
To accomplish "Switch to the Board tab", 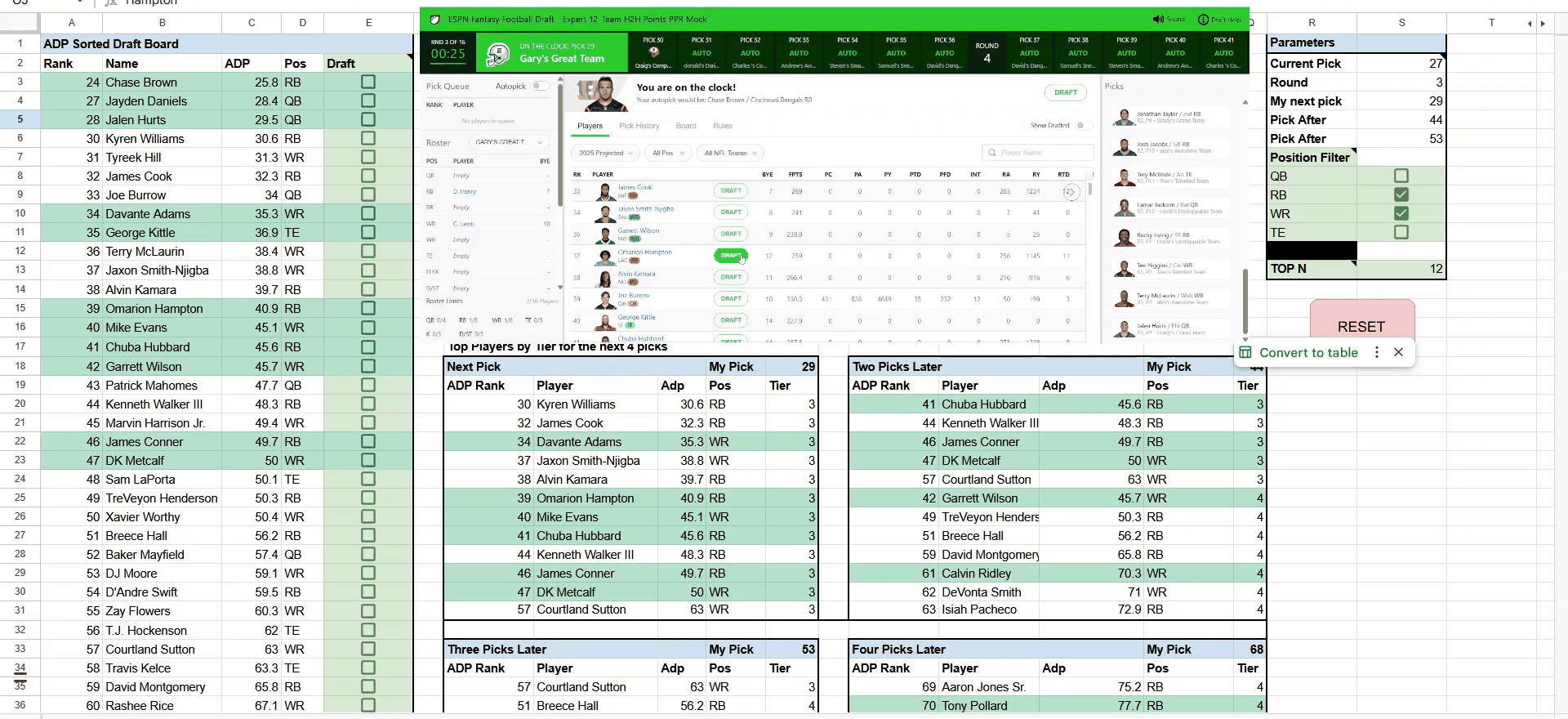I will tap(686, 126).
